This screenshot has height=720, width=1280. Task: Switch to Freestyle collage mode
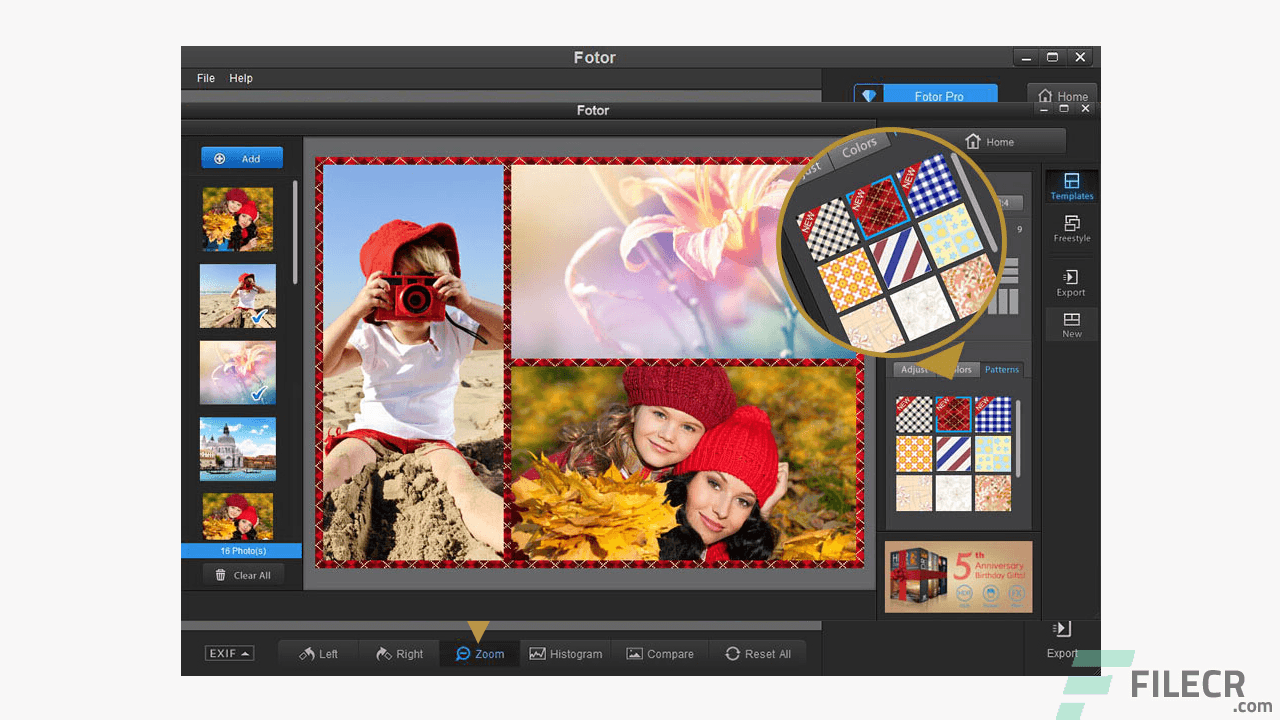pyautogui.click(x=1071, y=229)
